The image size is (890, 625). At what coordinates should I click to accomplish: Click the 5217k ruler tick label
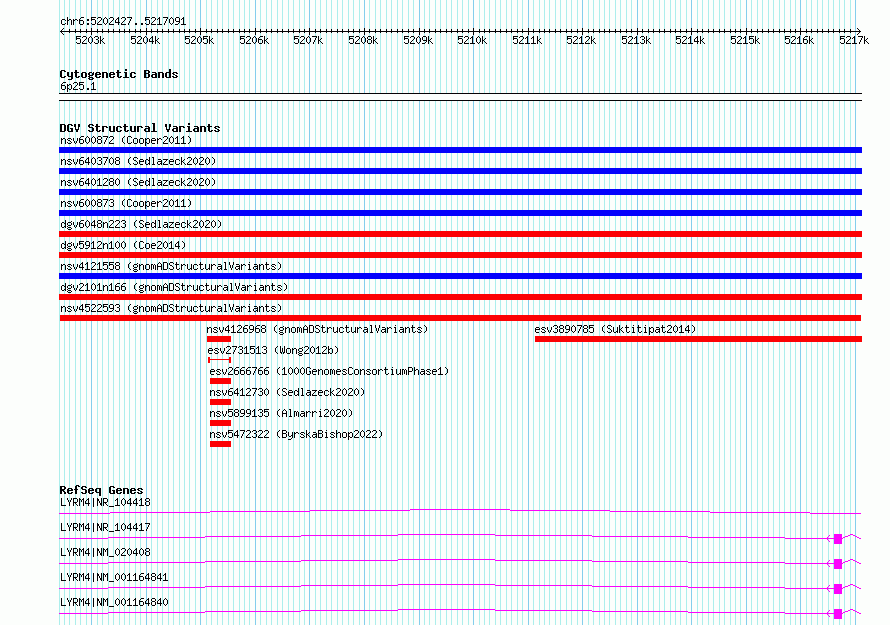pyautogui.click(x=854, y=40)
